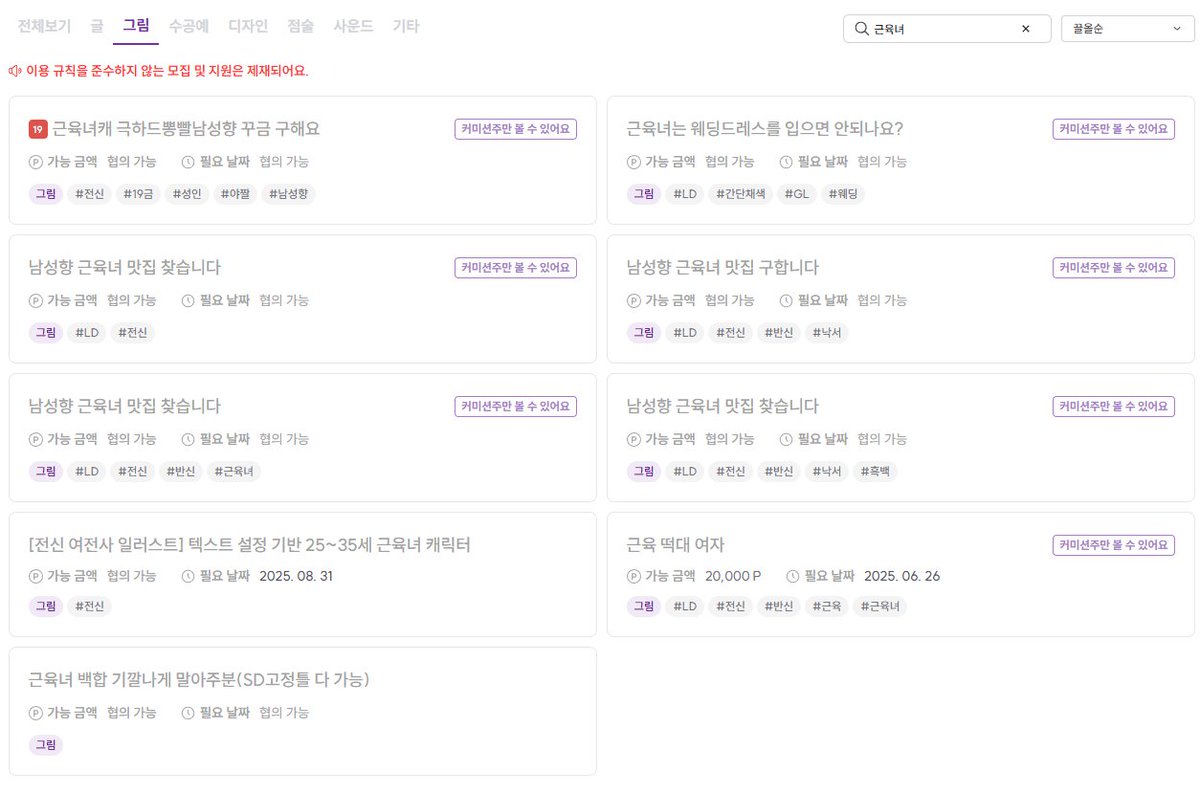The image size is (1200, 794).
Task: Click P price icon beside 20,000 P
Action: pyautogui.click(x=634, y=576)
